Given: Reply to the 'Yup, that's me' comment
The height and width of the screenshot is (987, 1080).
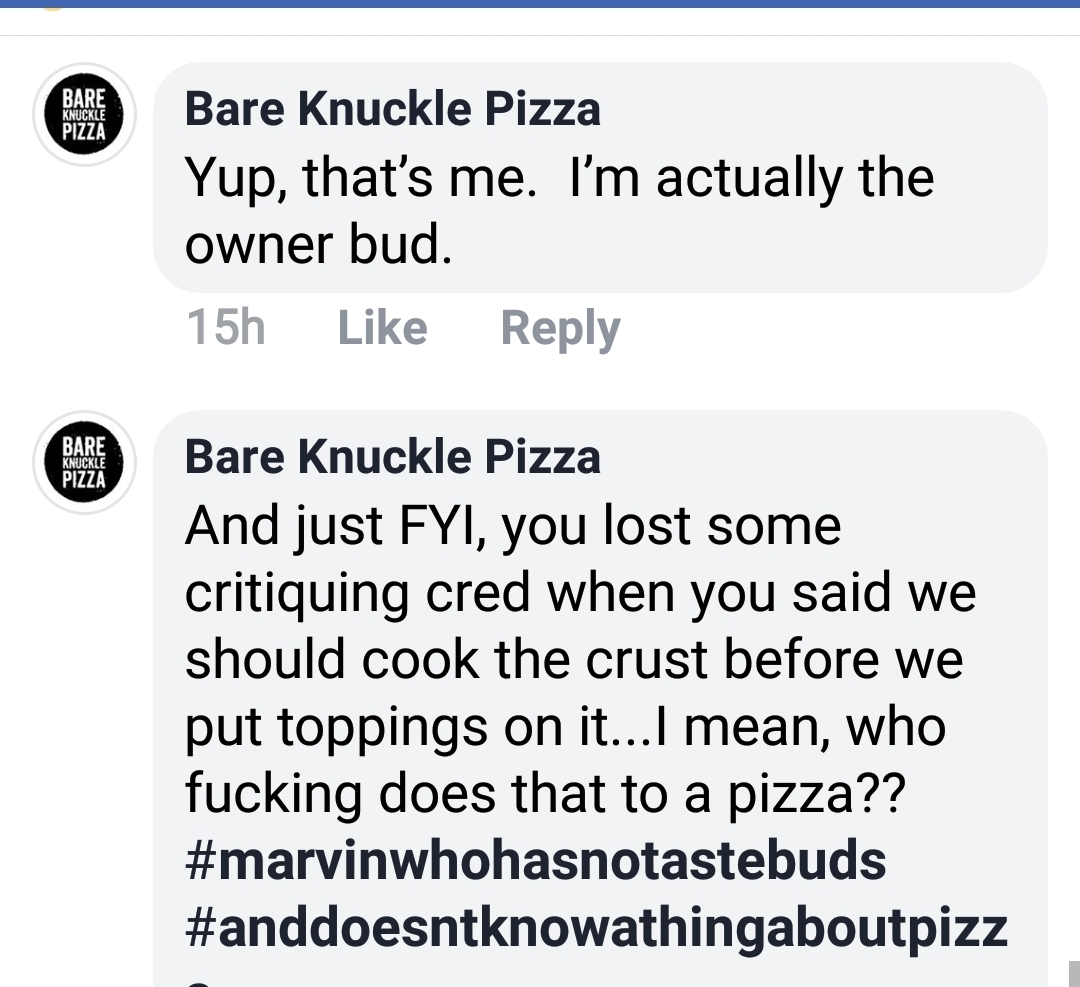Looking at the screenshot, I should click(560, 328).
